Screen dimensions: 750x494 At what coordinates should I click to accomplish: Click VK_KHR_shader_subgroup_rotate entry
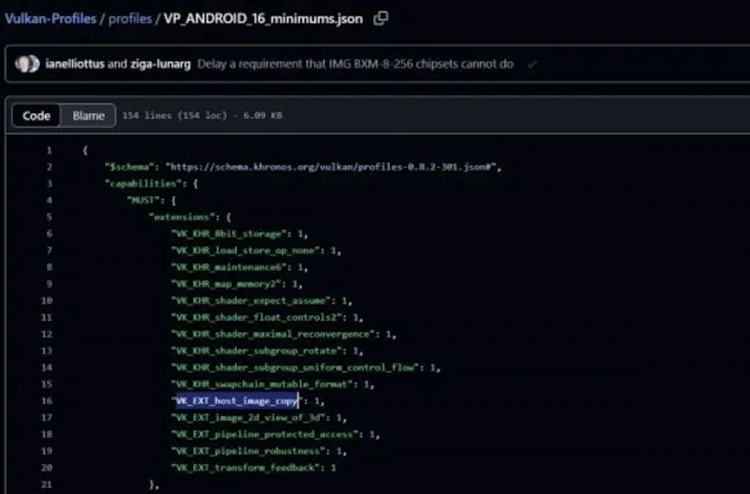(x=259, y=351)
